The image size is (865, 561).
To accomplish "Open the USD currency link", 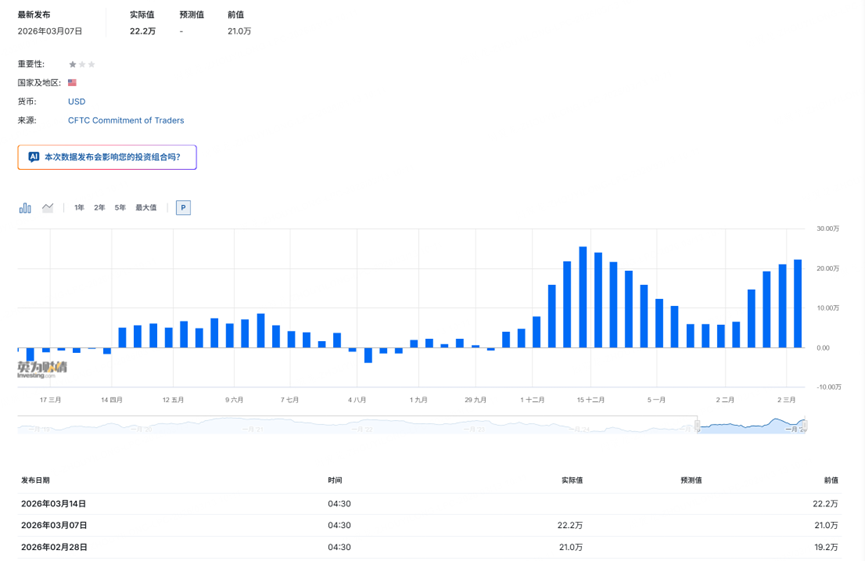I will coord(77,102).
